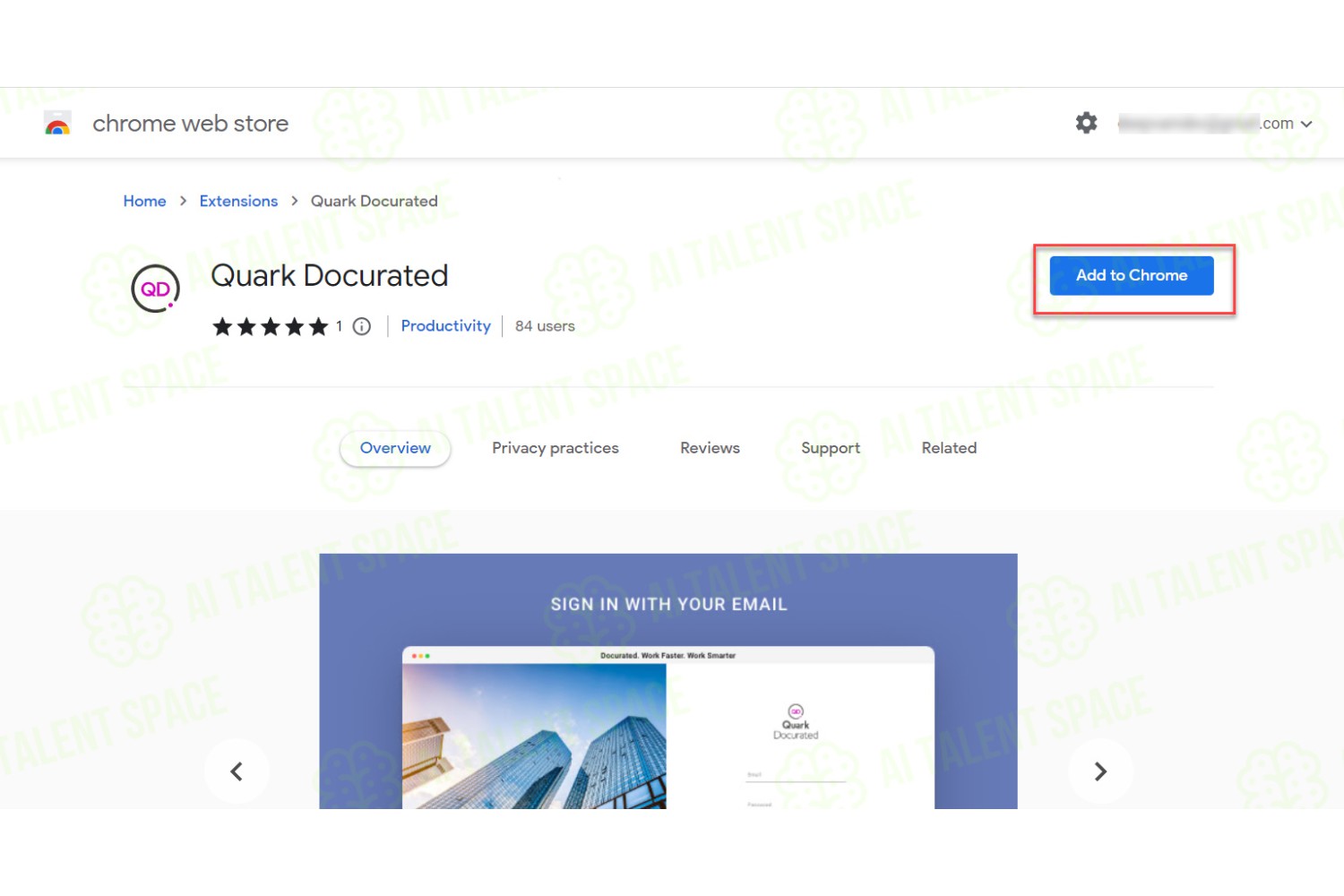Screen dimensions: 1344x896
Task: Click the sign-in screenshot preview image
Action: (x=668, y=681)
